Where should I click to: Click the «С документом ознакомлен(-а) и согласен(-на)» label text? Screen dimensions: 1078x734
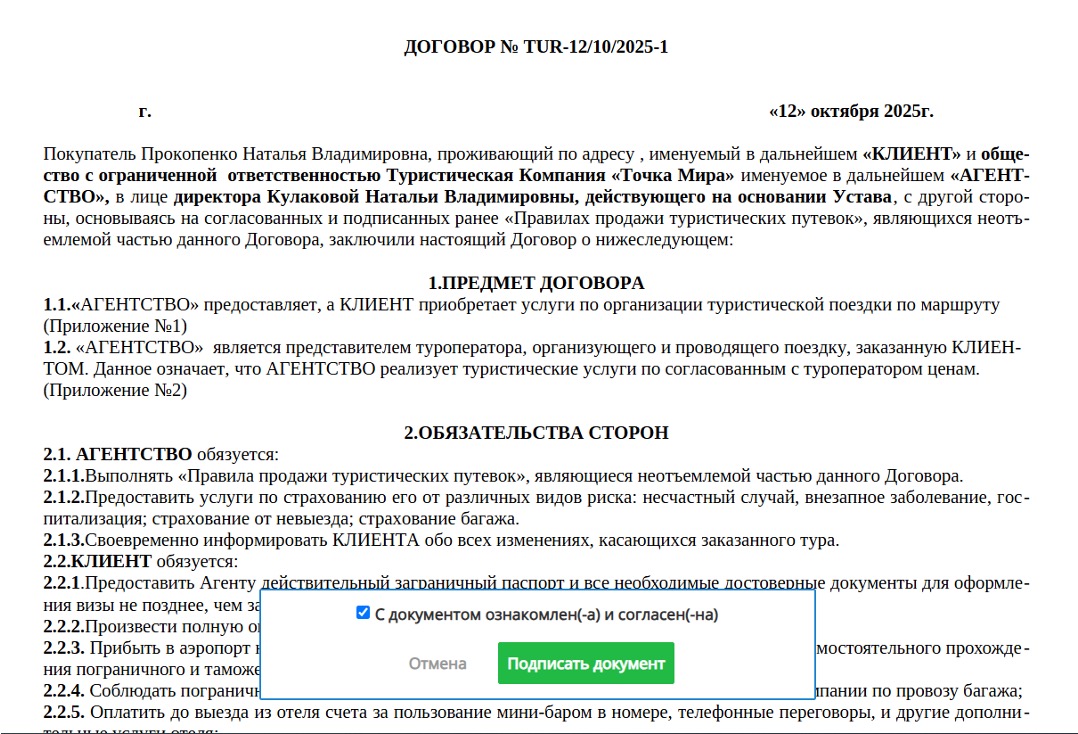tap(547, 614)
